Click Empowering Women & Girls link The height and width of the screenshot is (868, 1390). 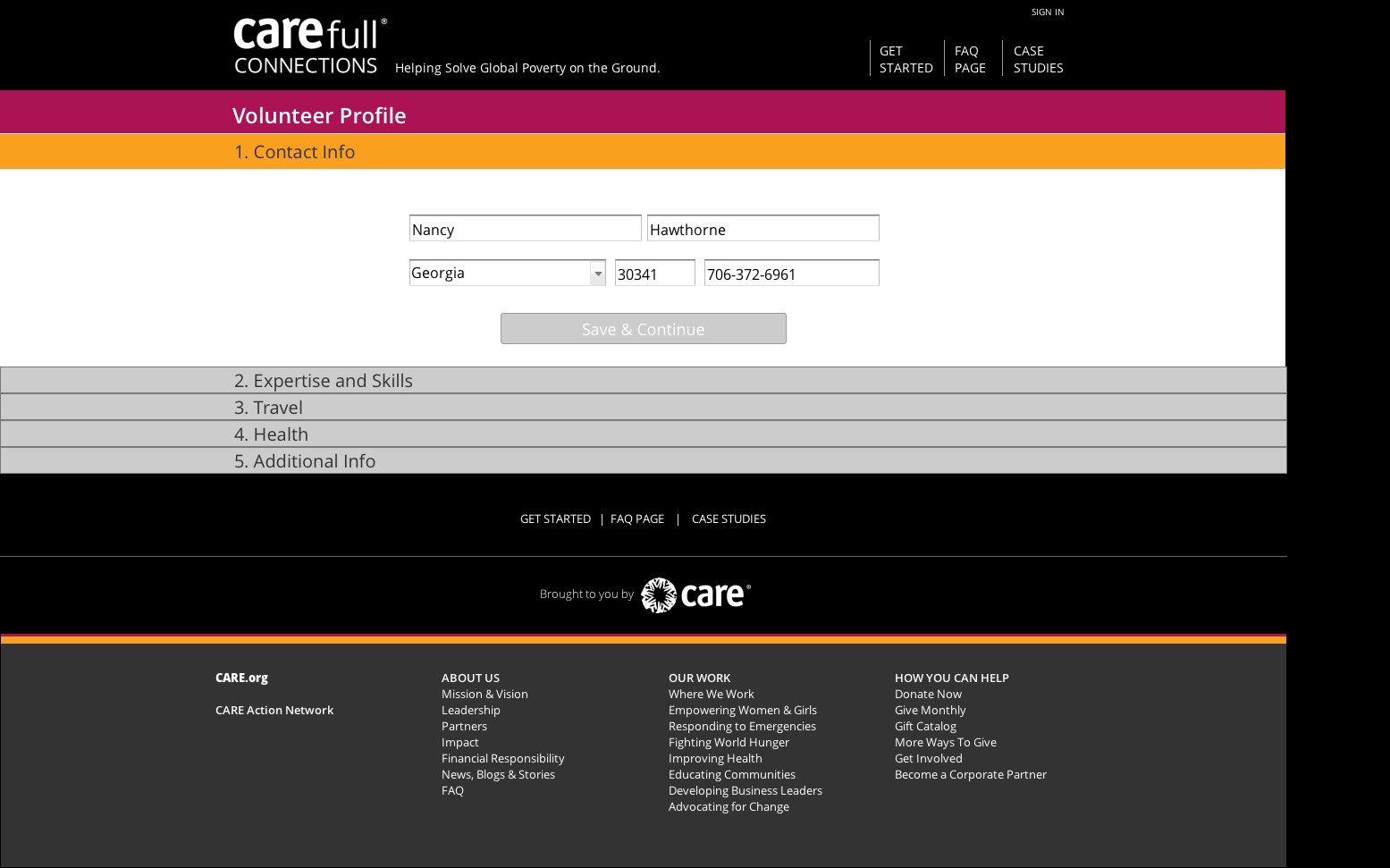click(x=743, y=710)
